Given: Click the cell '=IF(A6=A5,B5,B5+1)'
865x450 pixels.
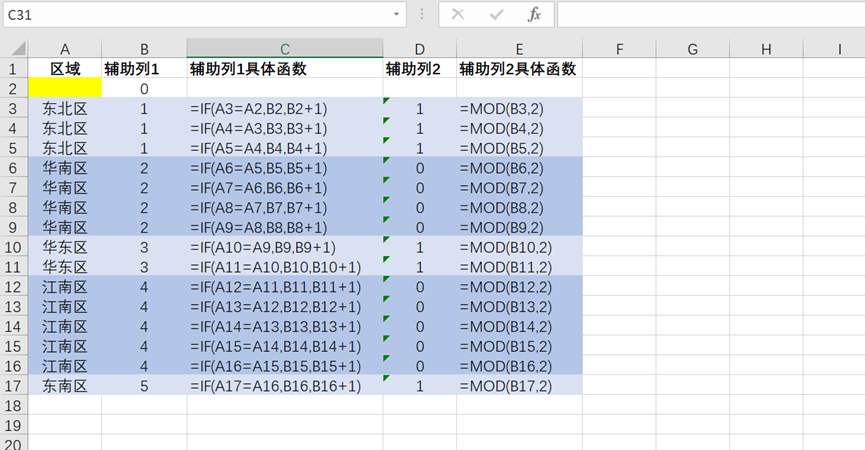Looking at the screenshot, I should point(285,168).
